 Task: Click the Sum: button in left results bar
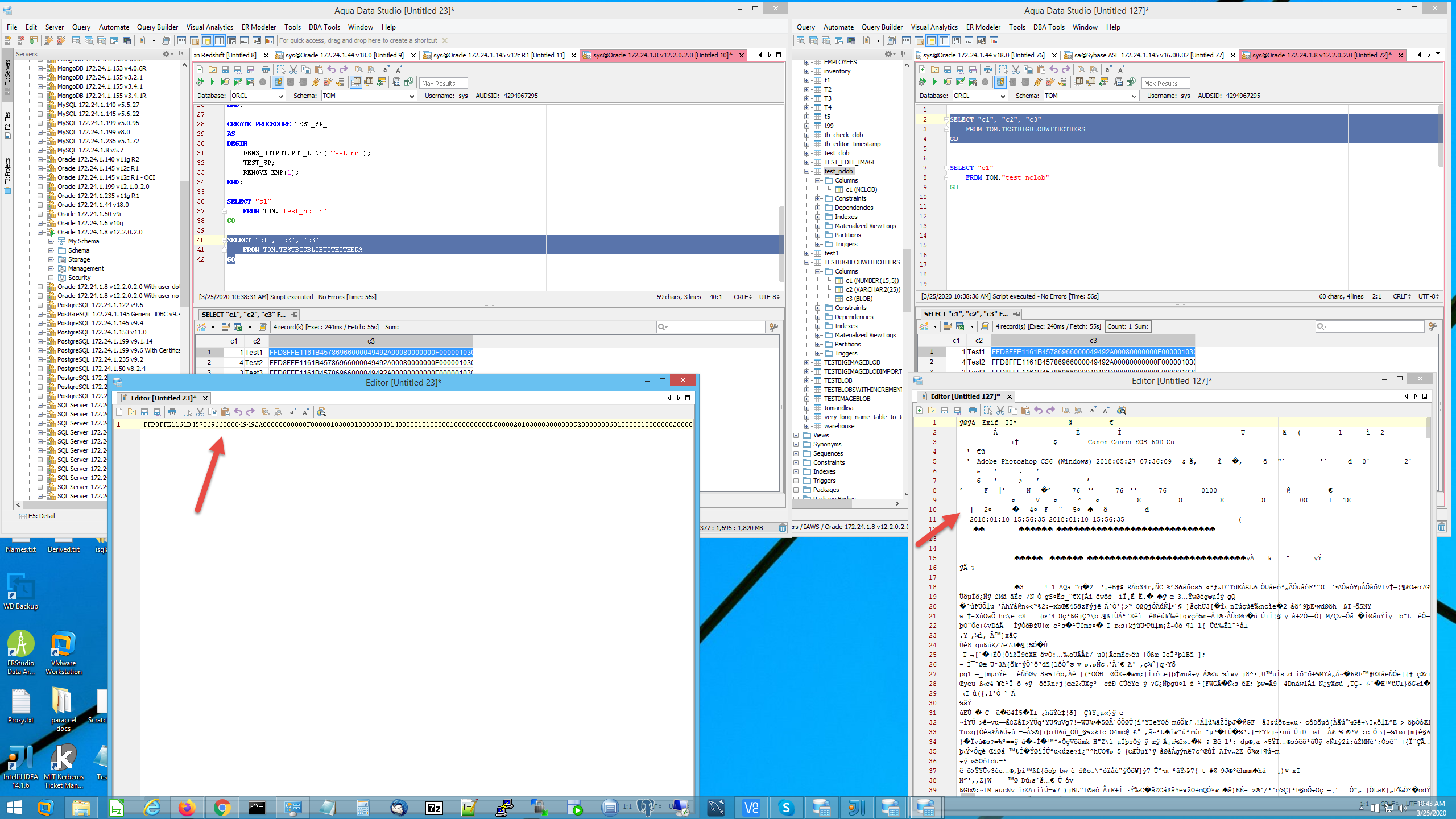coord(392,327)
